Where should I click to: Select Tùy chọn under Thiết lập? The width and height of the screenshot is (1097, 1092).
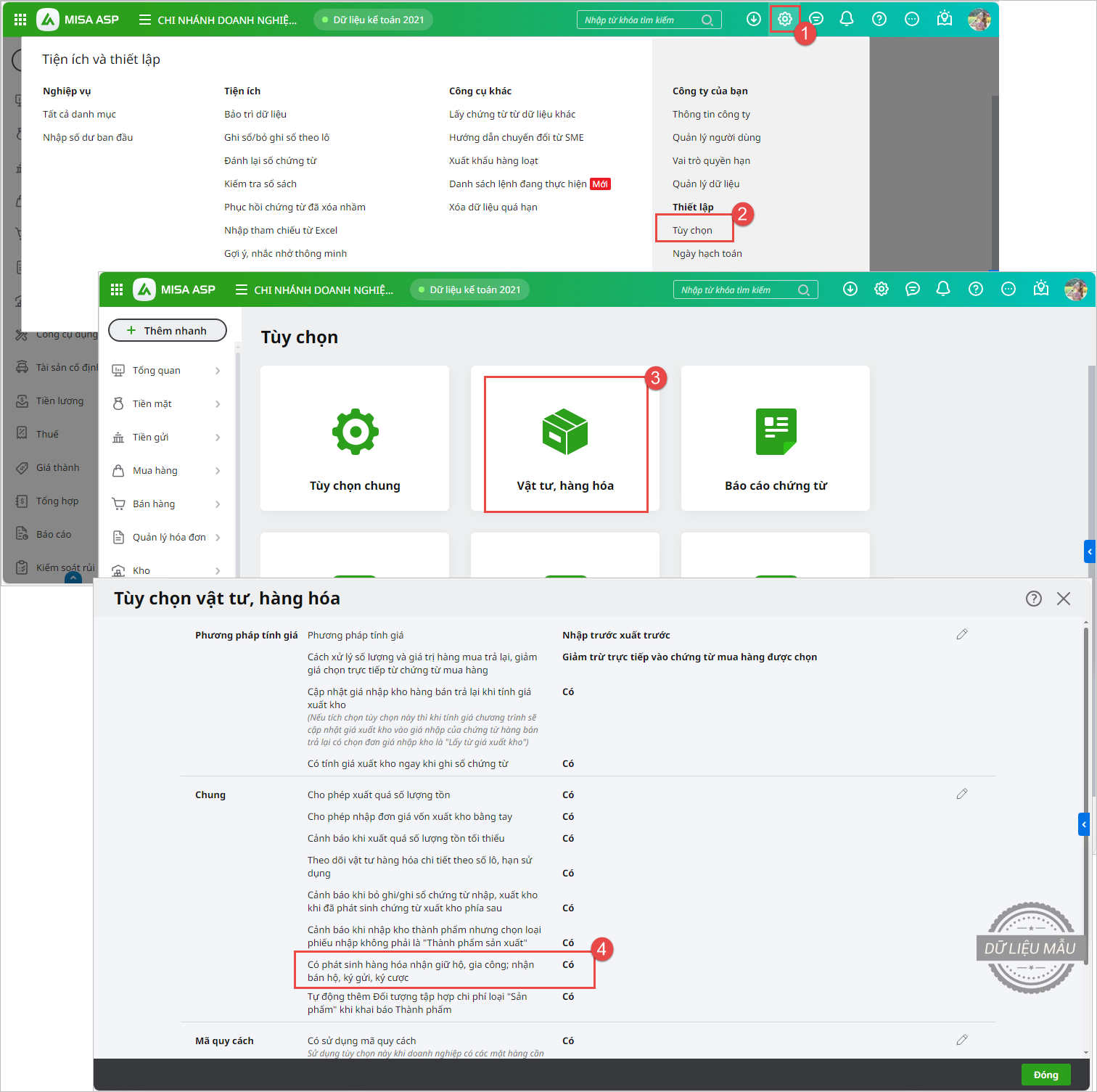(x=692, y=231)
